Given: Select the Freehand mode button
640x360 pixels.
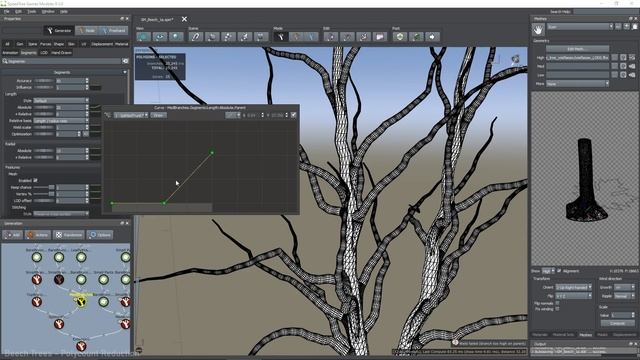Looking at the screenshot, I should pos(113,31).
